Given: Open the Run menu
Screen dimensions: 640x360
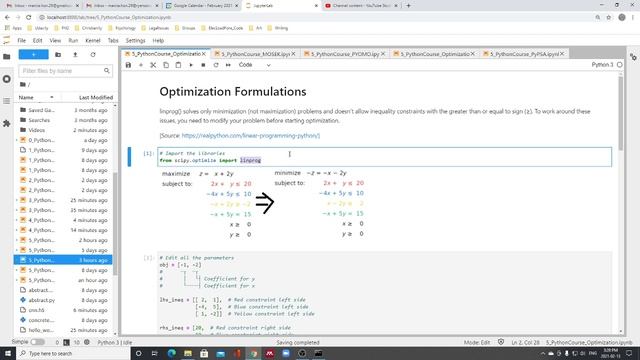Looking at the screenshot, I should [x=73, y=40].
